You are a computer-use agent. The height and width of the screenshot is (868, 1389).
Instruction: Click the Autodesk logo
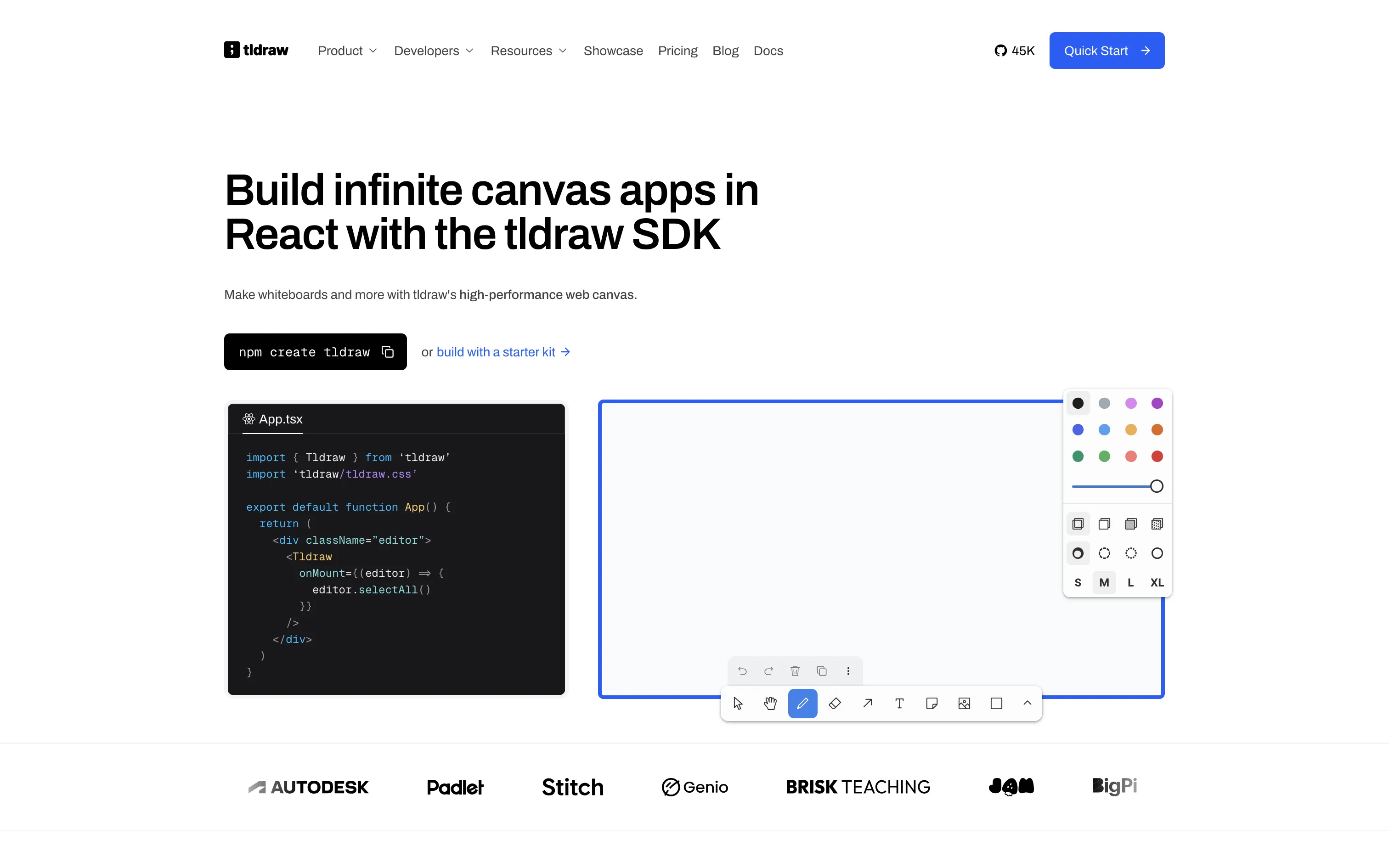click(x=308, y=787)
